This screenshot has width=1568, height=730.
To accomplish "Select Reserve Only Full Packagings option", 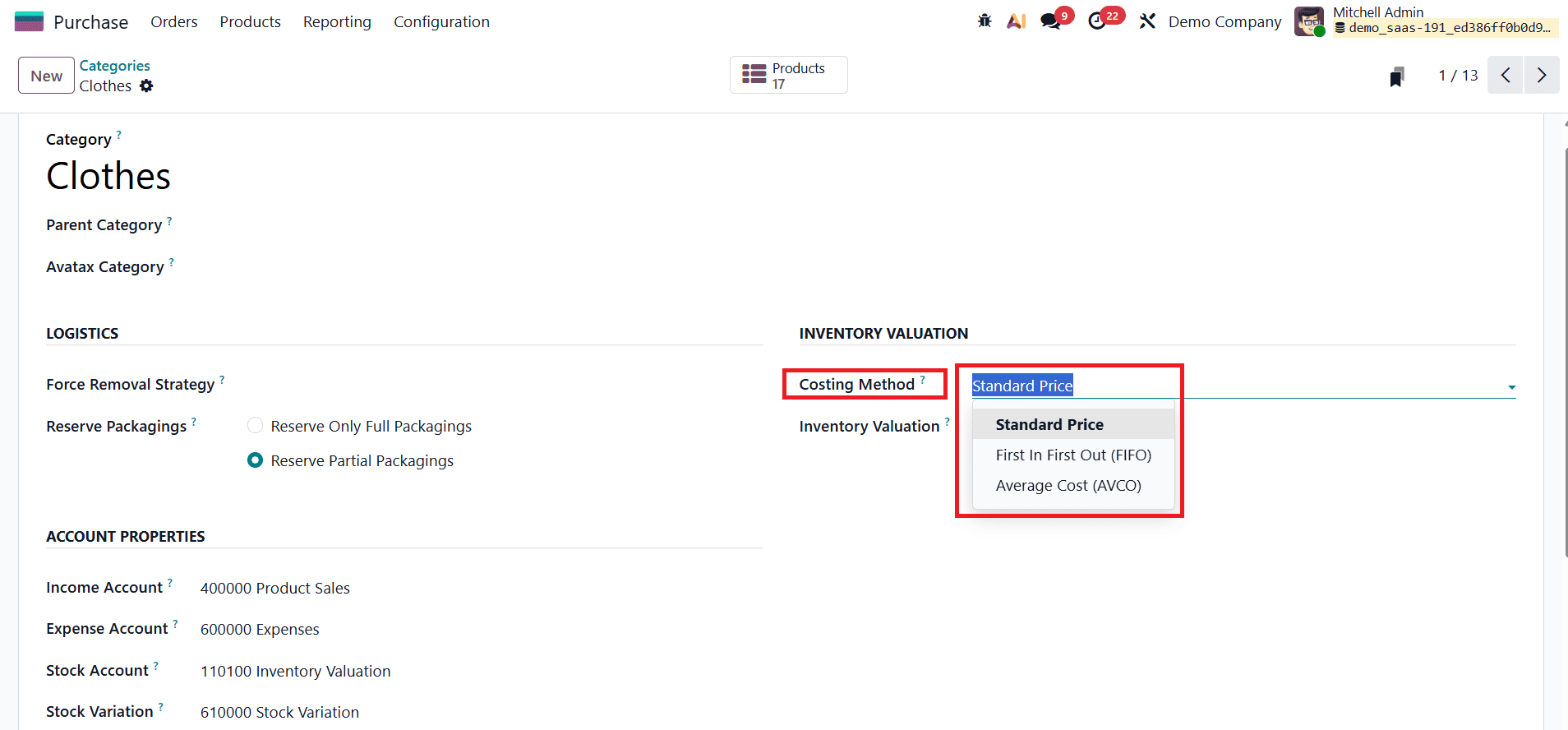I will [x=256, y=426].
